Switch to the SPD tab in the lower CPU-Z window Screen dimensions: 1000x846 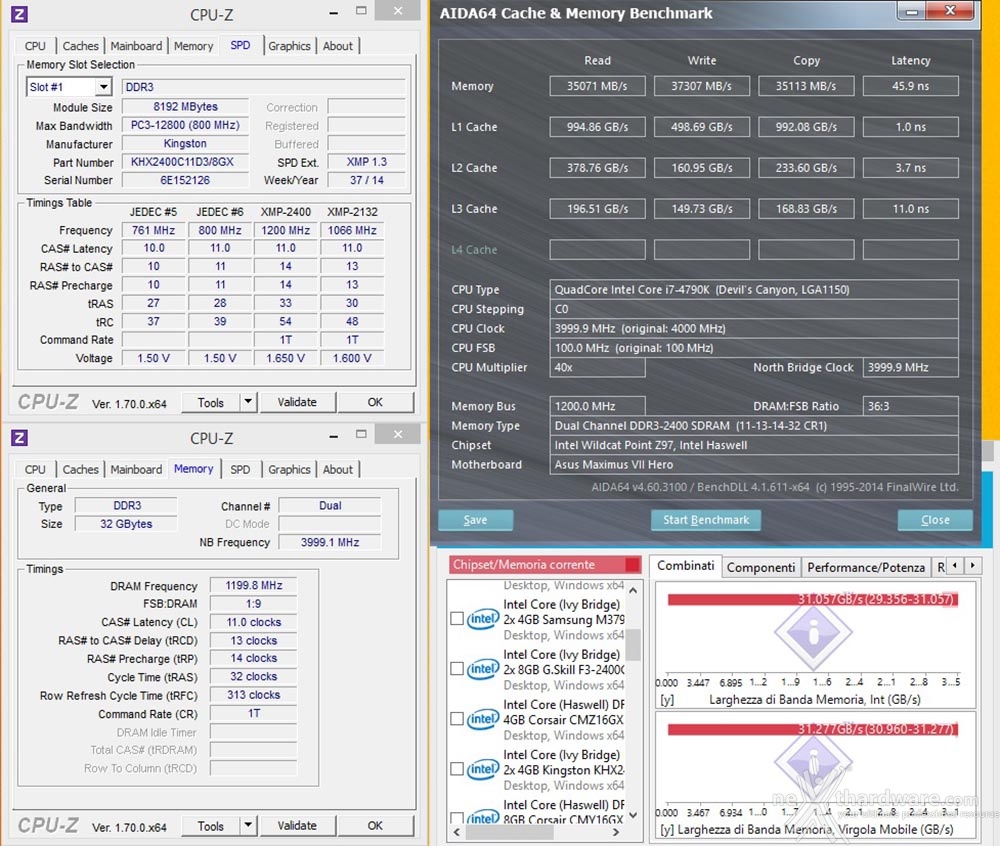coord(240,469)
